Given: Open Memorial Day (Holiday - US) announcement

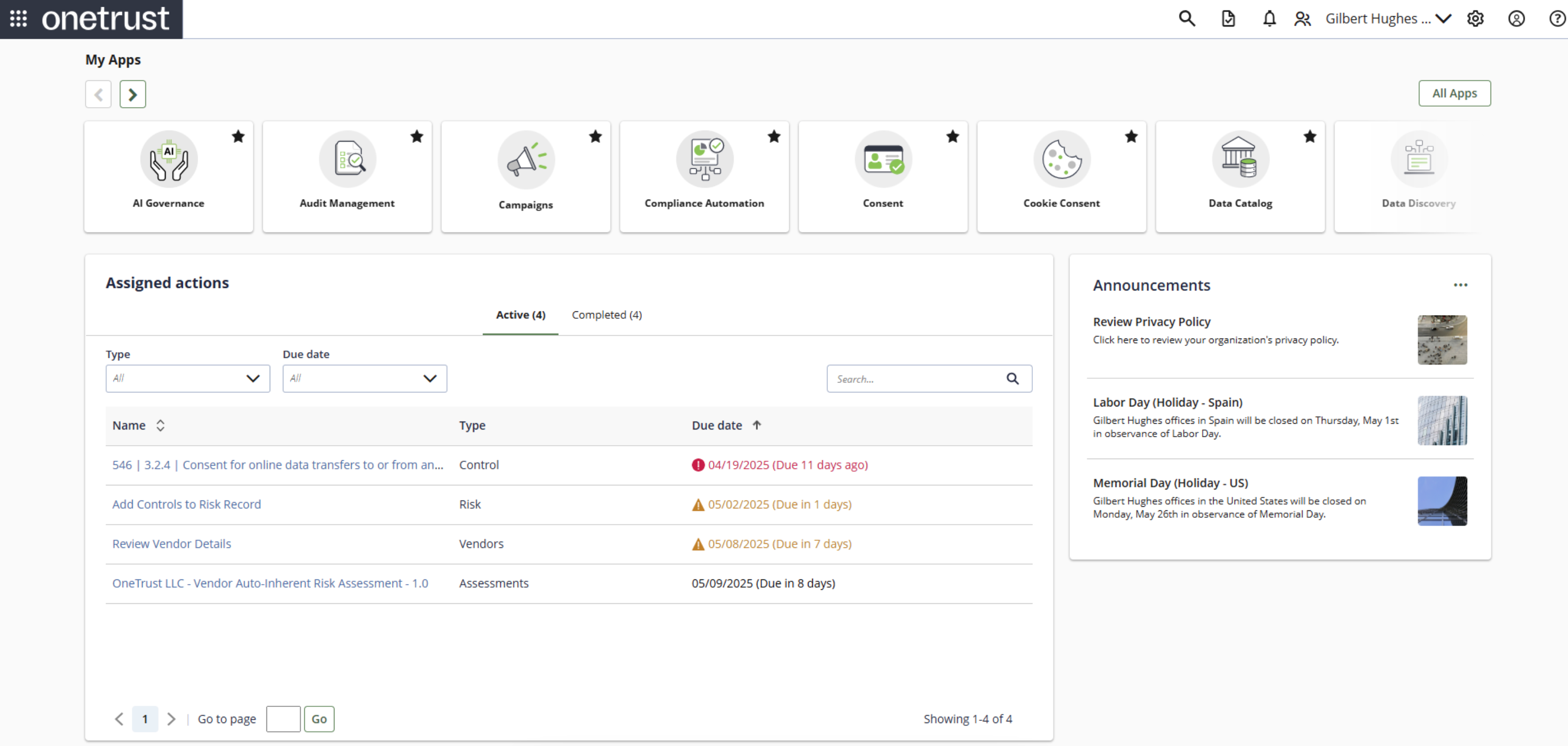Looking at the screenshot, I should click(1171, 483).
